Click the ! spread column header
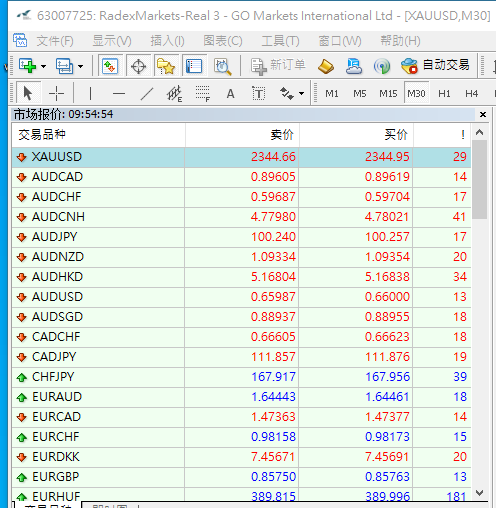The width and height of the screenshot is (496, 508). tap(442, 135)
